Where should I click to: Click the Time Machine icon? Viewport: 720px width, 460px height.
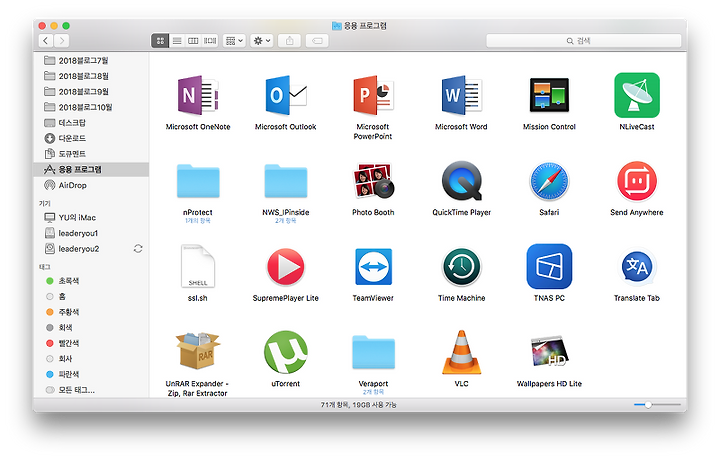(461, 267)
